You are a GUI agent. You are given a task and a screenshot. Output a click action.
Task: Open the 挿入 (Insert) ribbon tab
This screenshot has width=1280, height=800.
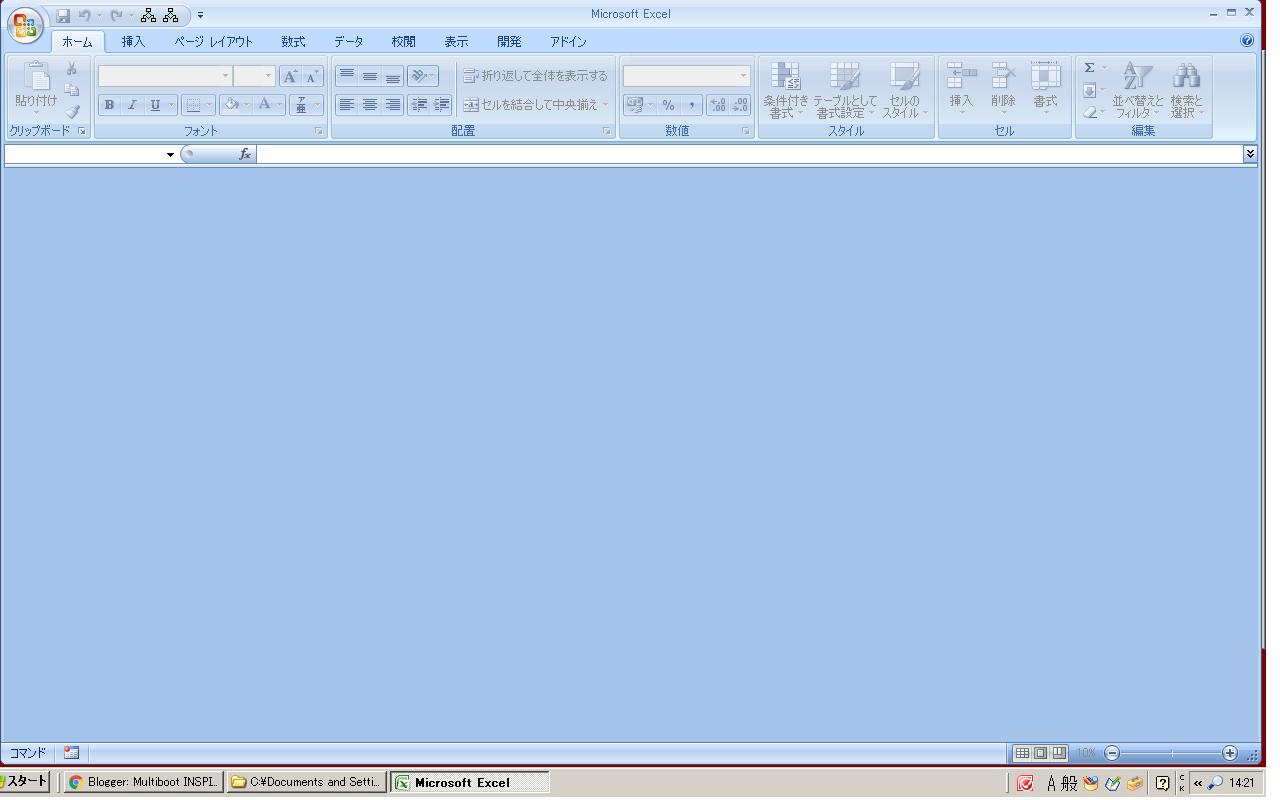tap(133, 42)
